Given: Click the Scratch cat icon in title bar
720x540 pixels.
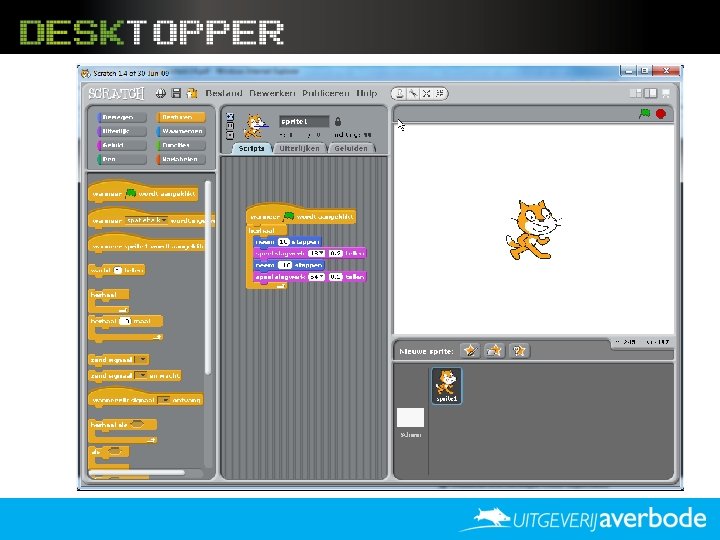Looking at the screenshot, I should pyautogui.click(x=86, y=73).
